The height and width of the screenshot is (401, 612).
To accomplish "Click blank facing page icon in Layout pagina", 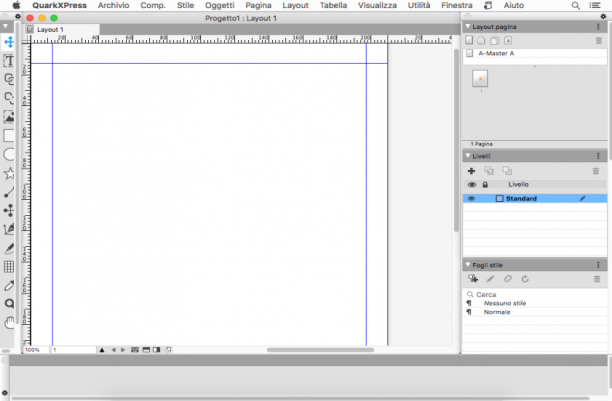I will click(x=481, y=40).
